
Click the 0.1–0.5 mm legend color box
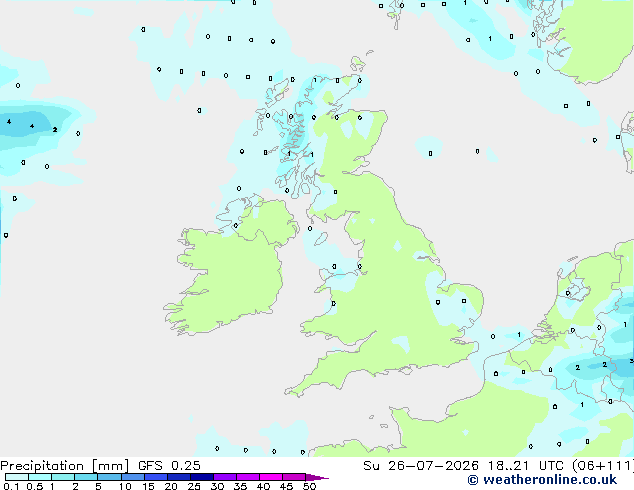click(x=17, y=477)
